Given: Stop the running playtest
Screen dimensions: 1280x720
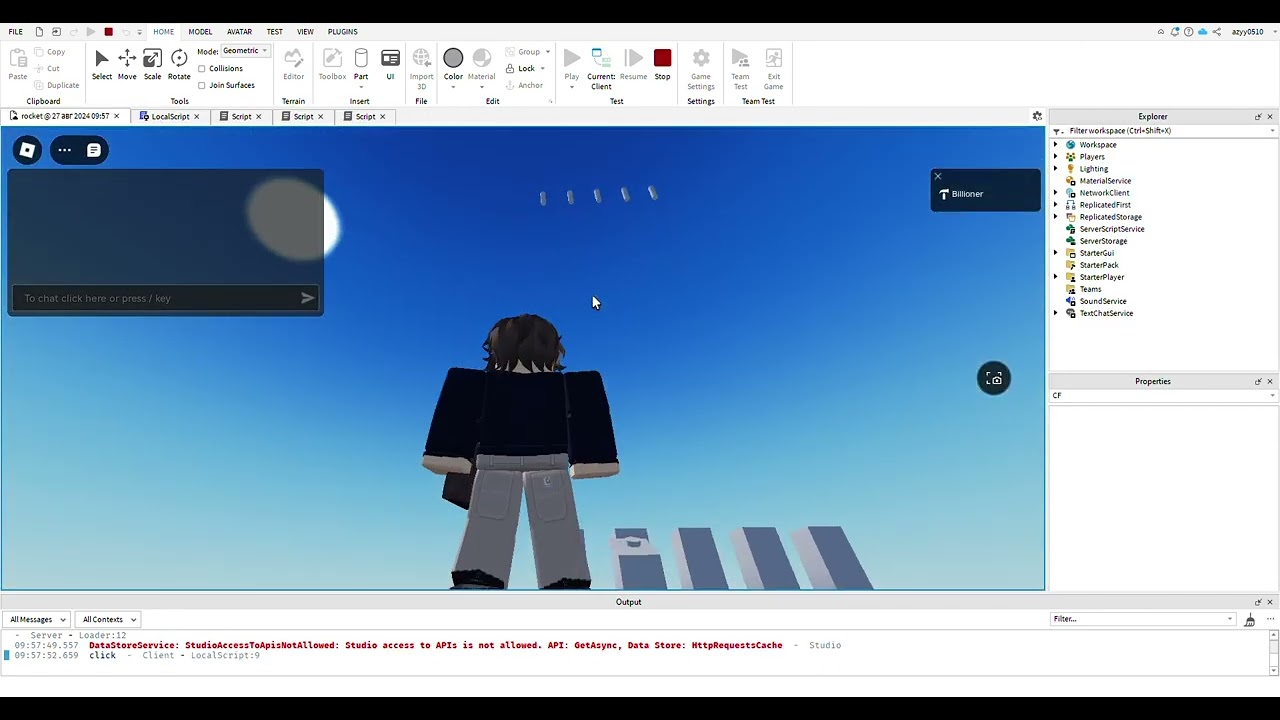Looking at the screenshot, I should pos(662,65).
